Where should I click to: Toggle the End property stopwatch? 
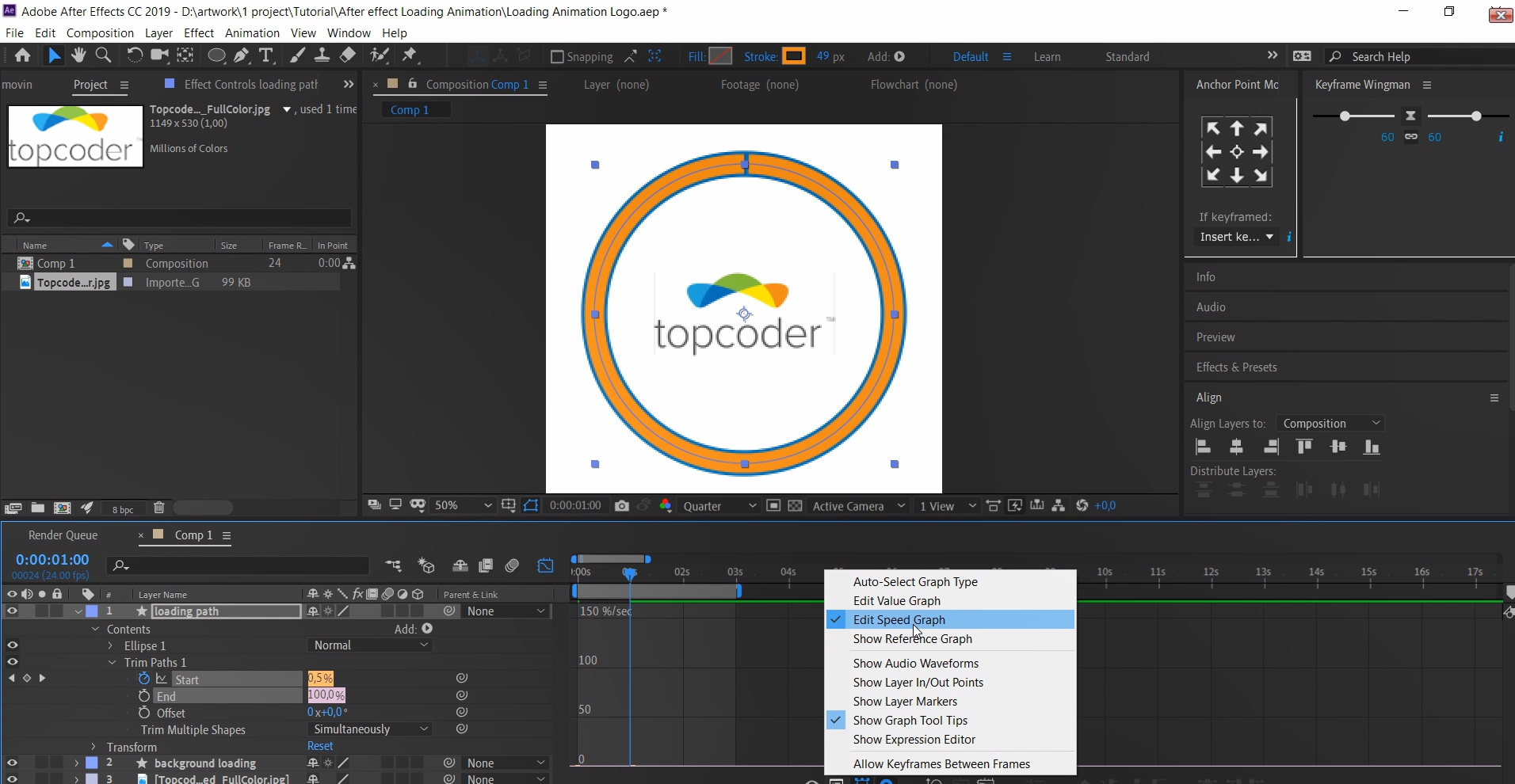[x=144, y=695]
